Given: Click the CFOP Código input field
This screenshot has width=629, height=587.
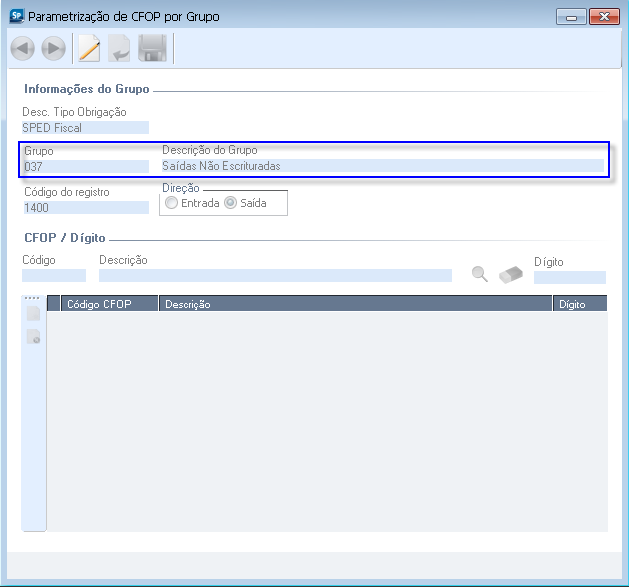Looking at the screenshot, I should coord(54,275).
